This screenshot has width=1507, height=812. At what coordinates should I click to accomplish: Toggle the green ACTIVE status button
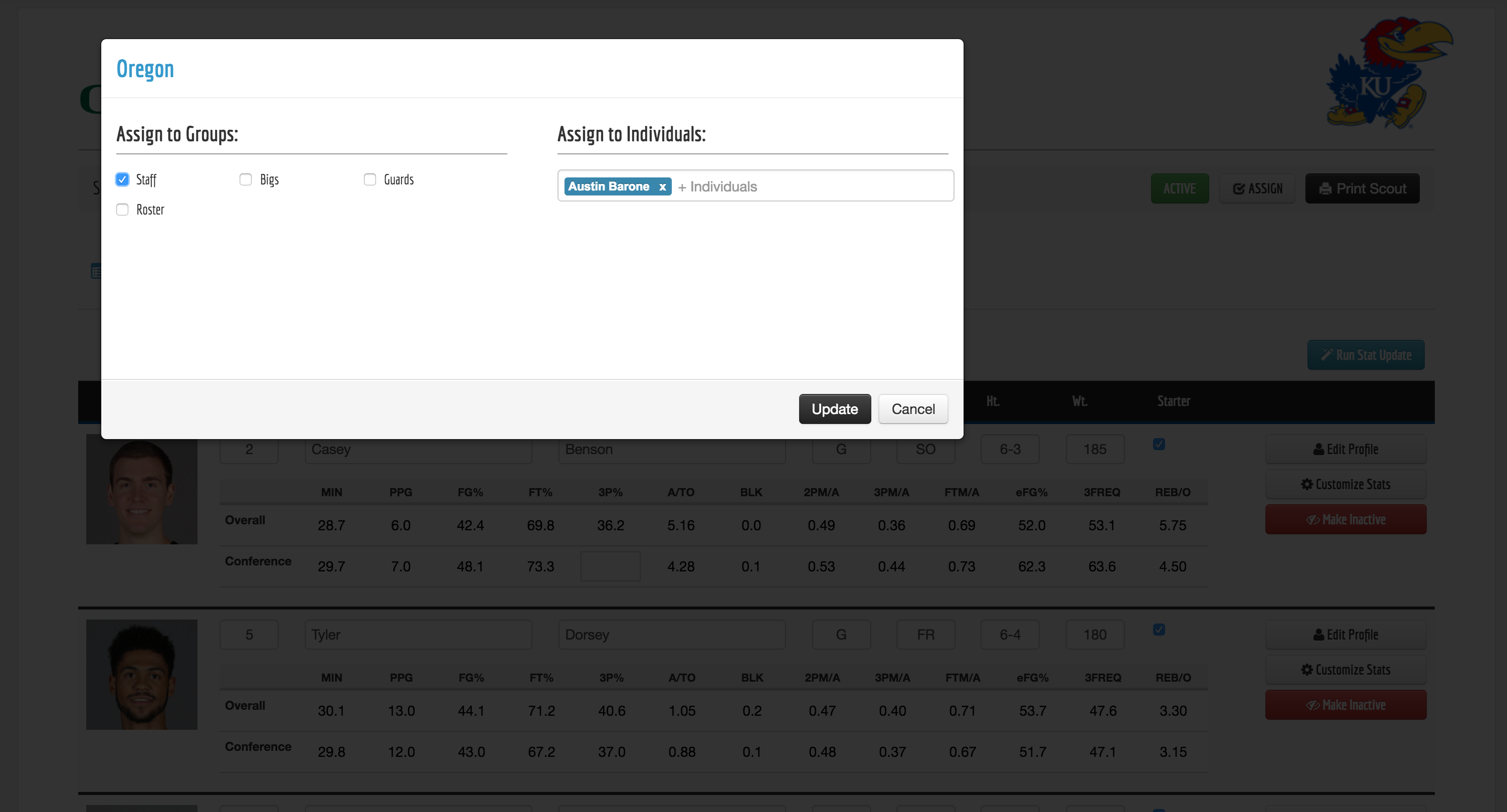tap(1180, 188)
